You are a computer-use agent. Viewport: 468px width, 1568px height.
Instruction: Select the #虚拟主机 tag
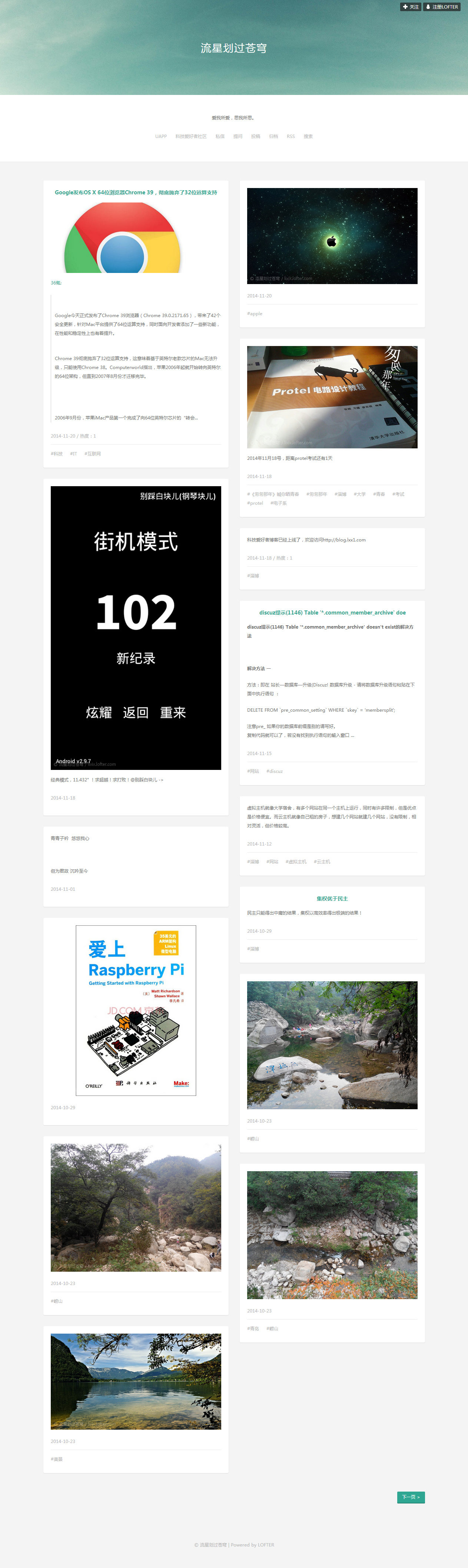pyautogui.click(x=296, y=861)
